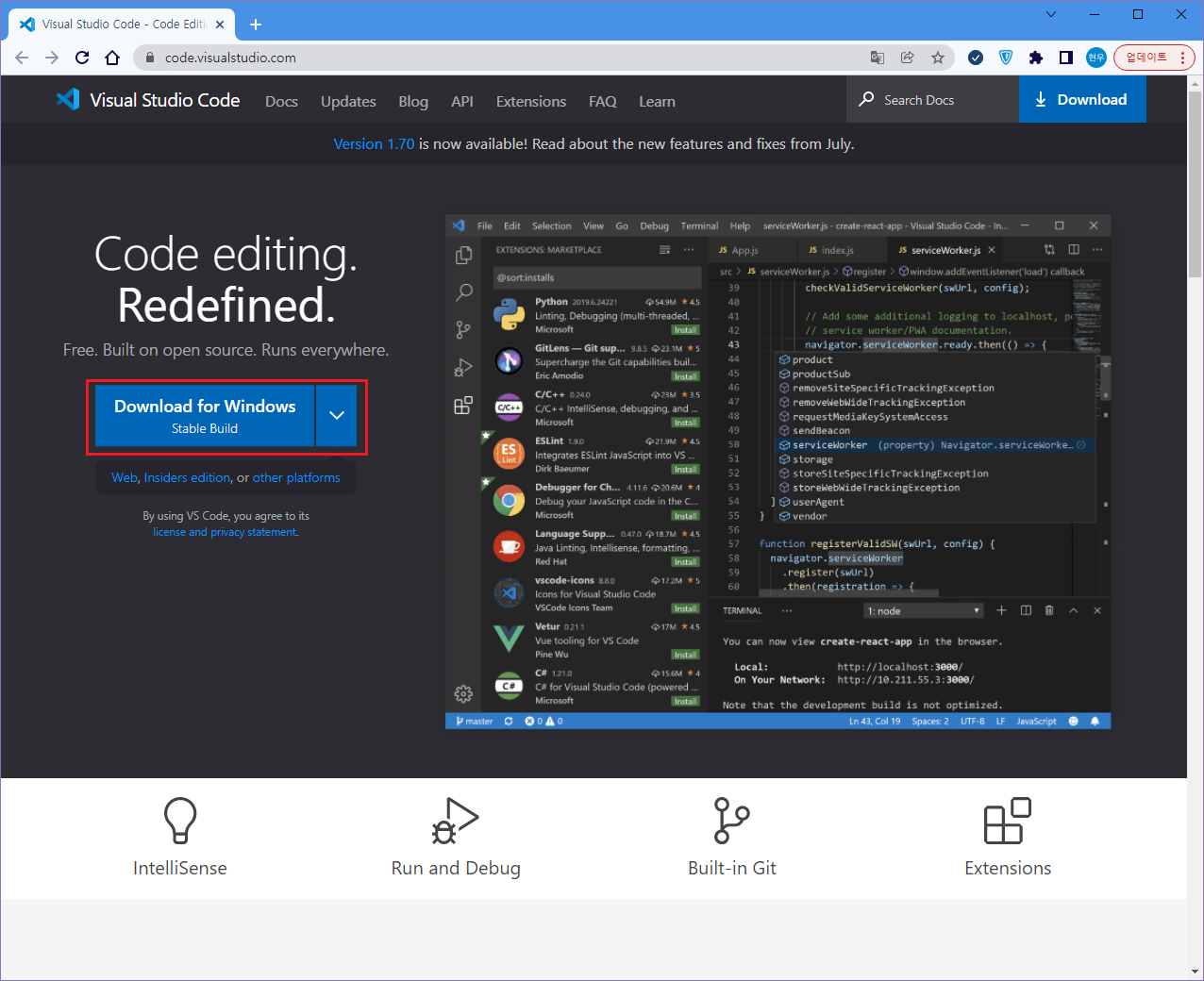Screen dimensions: 1204x981
Task: Click the Extensions blocks icon
Action: [x=1008, y=821]
